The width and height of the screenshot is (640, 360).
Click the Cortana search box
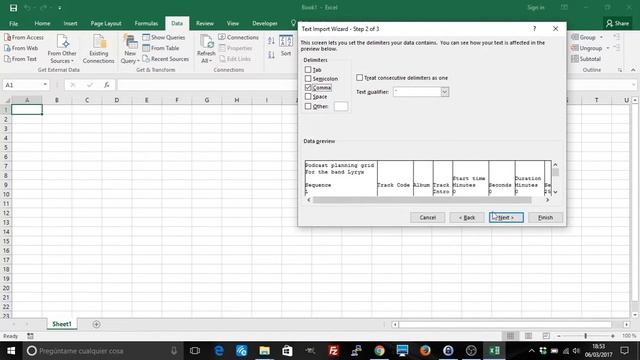[102, 351]
